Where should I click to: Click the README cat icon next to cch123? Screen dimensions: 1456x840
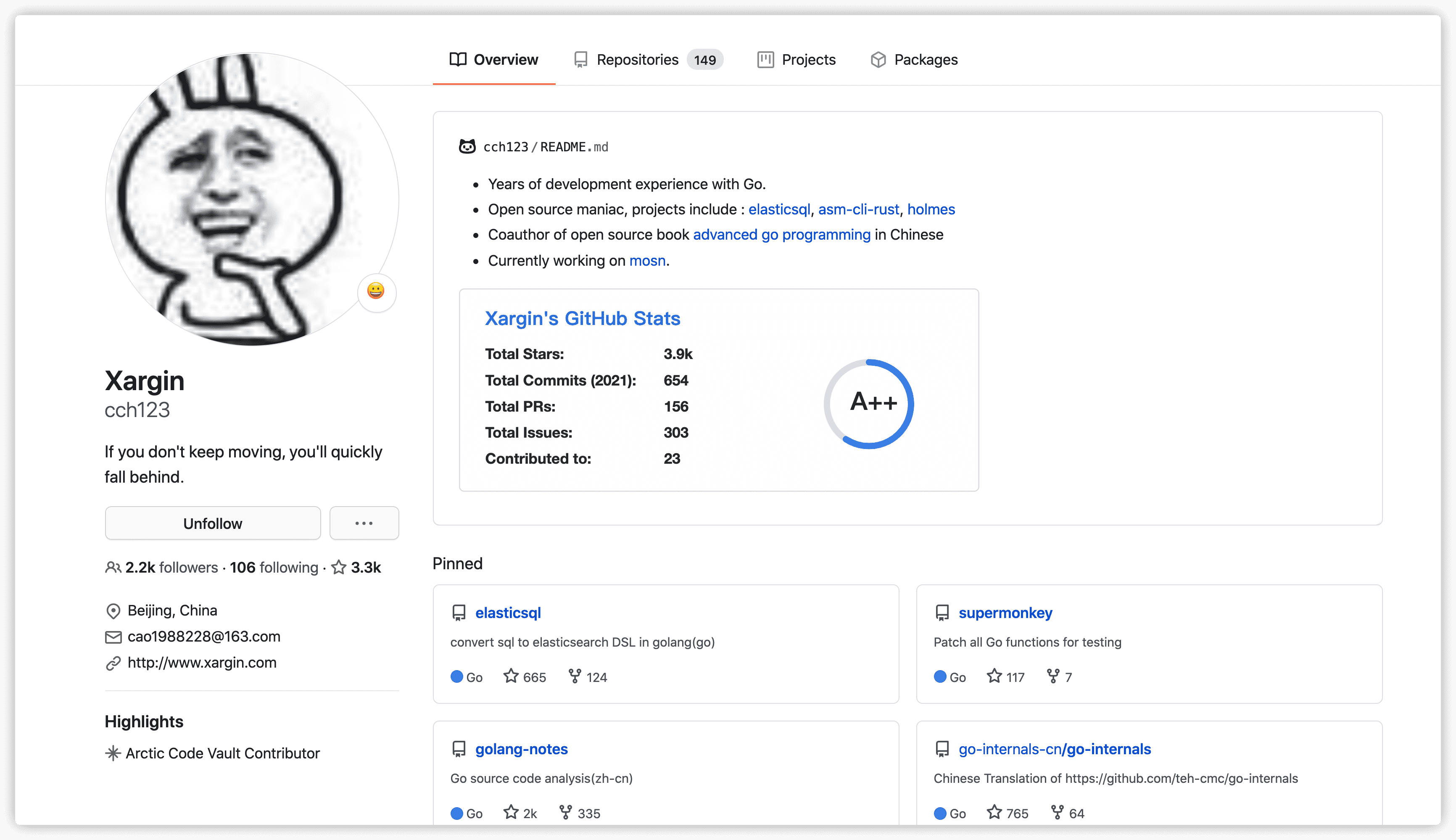coord(467,147)
